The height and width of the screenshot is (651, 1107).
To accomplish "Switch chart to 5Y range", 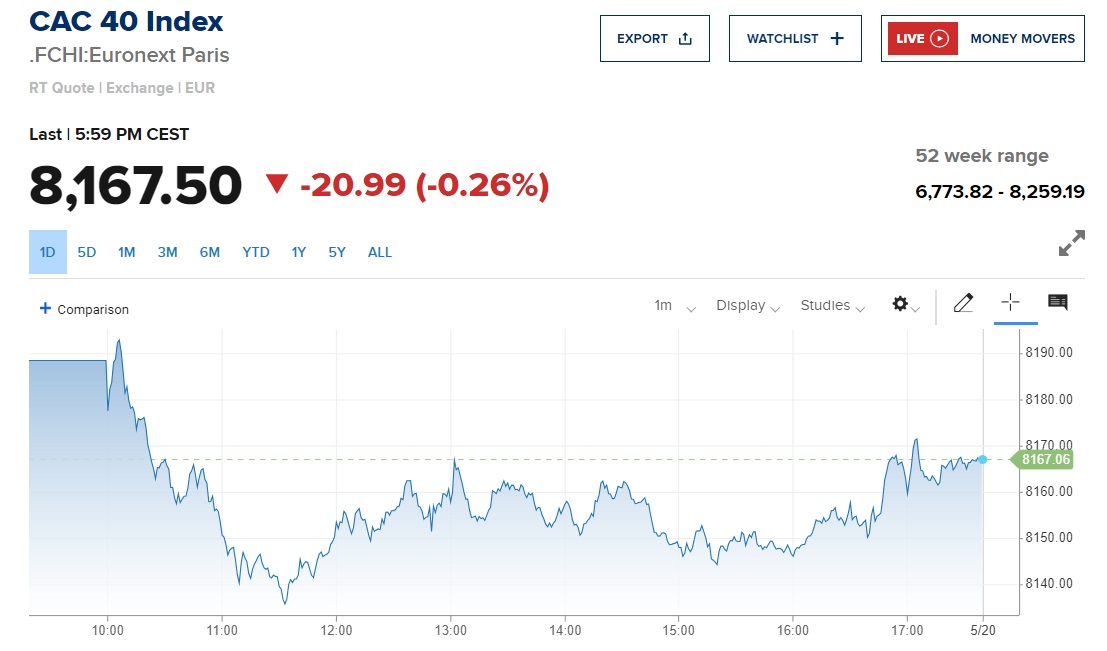I will pyautogui.click(x=337, y=252).
